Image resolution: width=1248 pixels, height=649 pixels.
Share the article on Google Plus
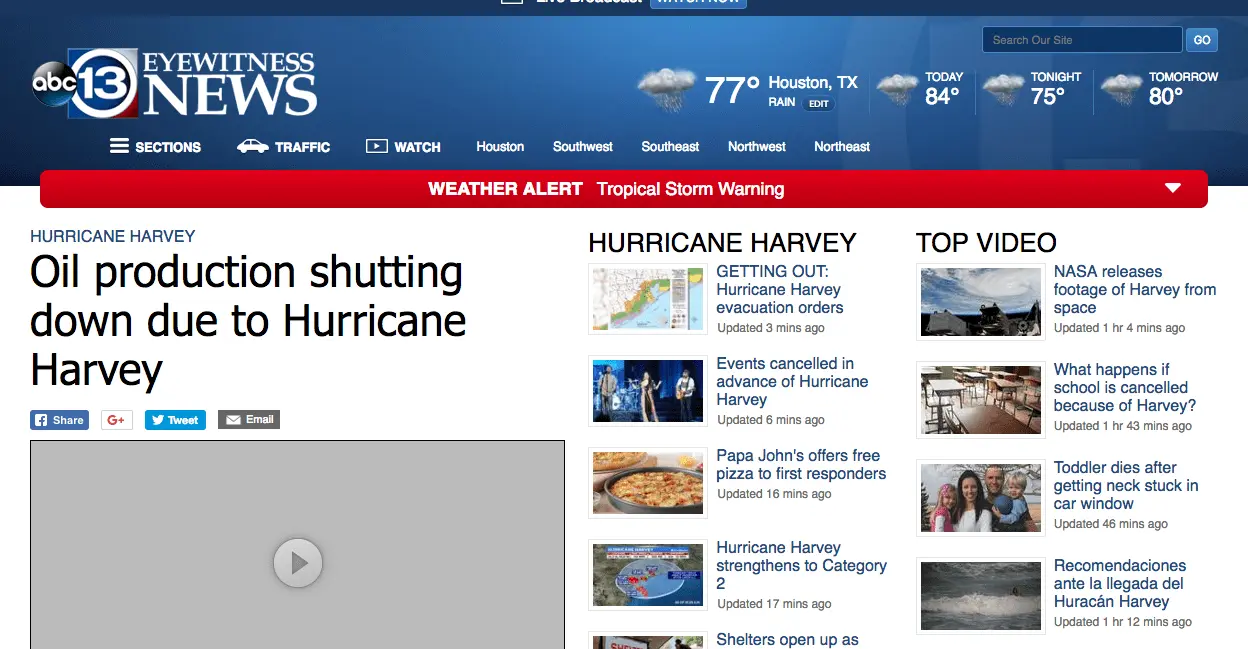point(117,420)
